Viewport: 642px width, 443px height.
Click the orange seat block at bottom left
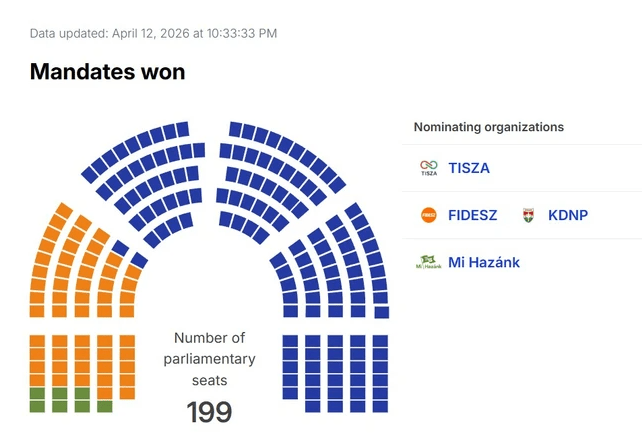[82, 360]
